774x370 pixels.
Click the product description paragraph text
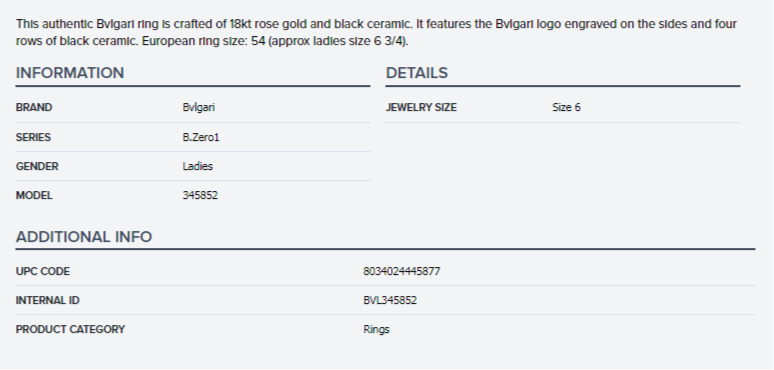coord(376,33)
